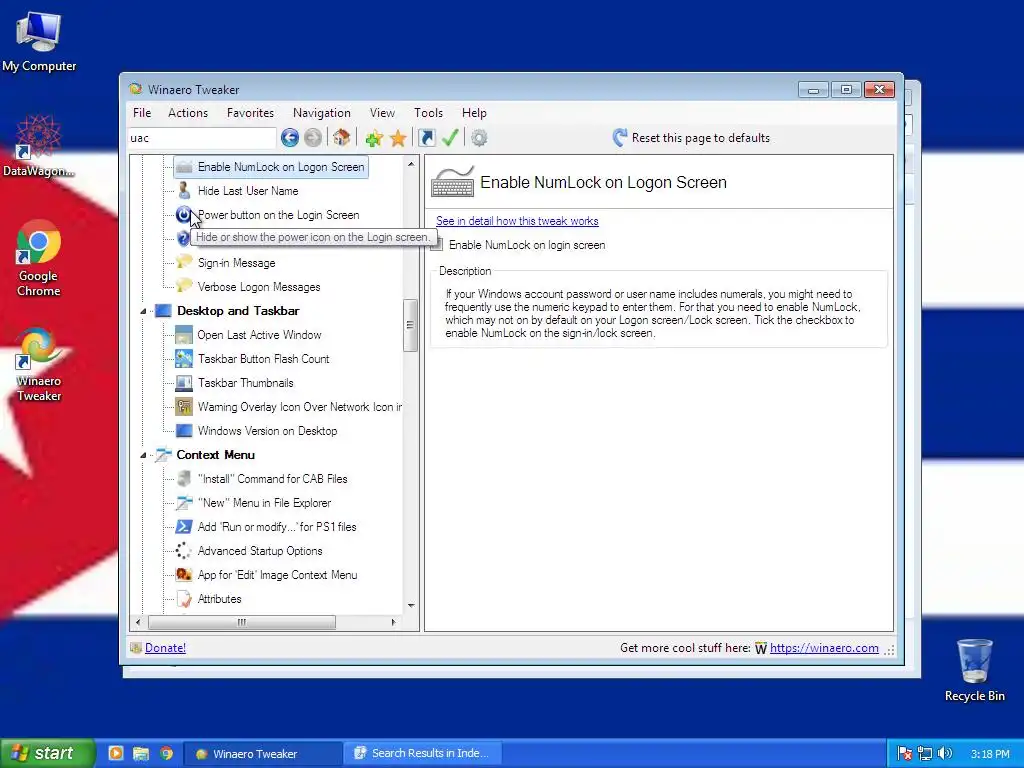Viewport: 1024px width, 768px height.
Task: Click tree horizontal scroll right arrow
Action: tap(393, 622)
